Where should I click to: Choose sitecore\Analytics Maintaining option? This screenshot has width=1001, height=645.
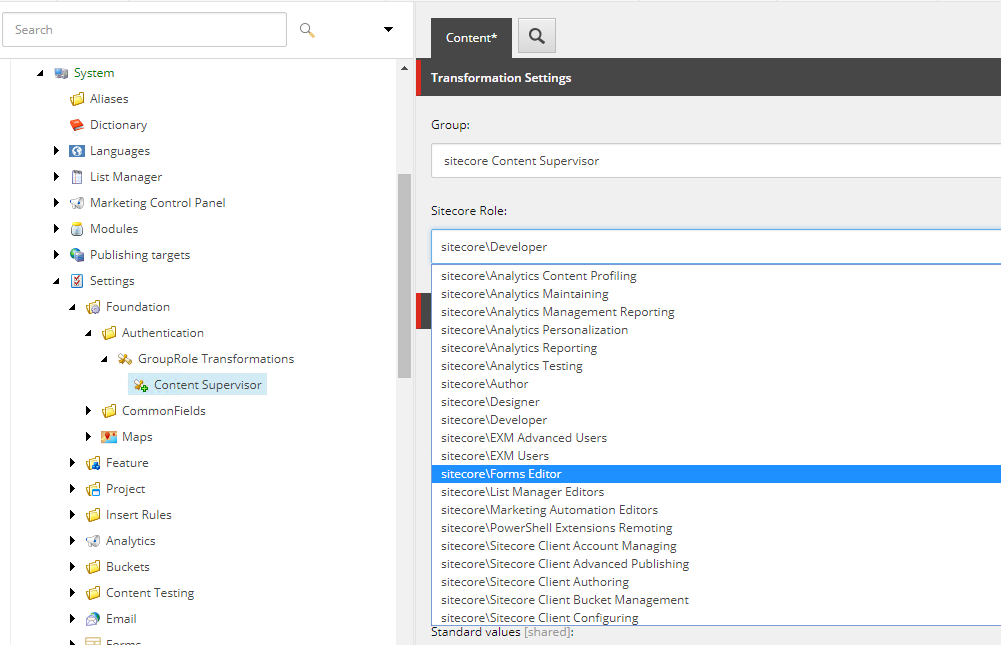(716, 294)
